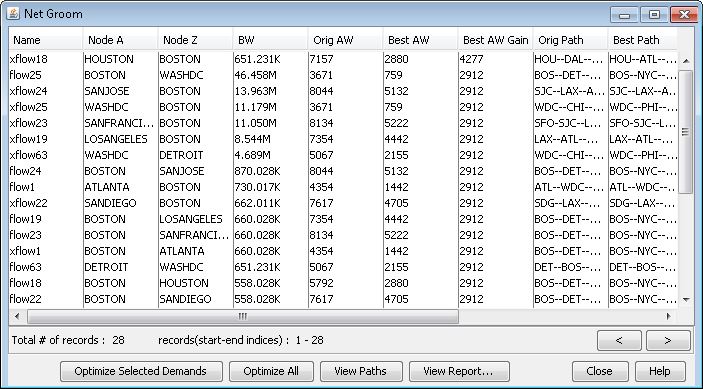The image size is (703, 389).
Task: Go to previous records page with < button
Action: click(619, 341)
